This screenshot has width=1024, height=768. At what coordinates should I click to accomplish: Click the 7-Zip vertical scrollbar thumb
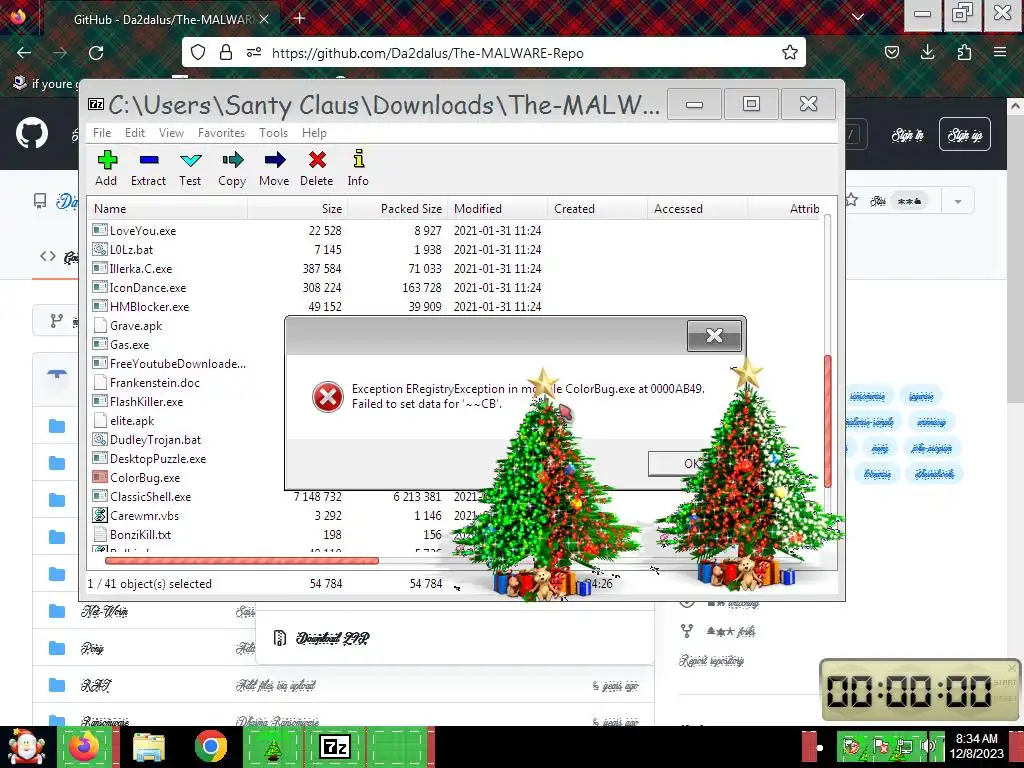point(827,421)
